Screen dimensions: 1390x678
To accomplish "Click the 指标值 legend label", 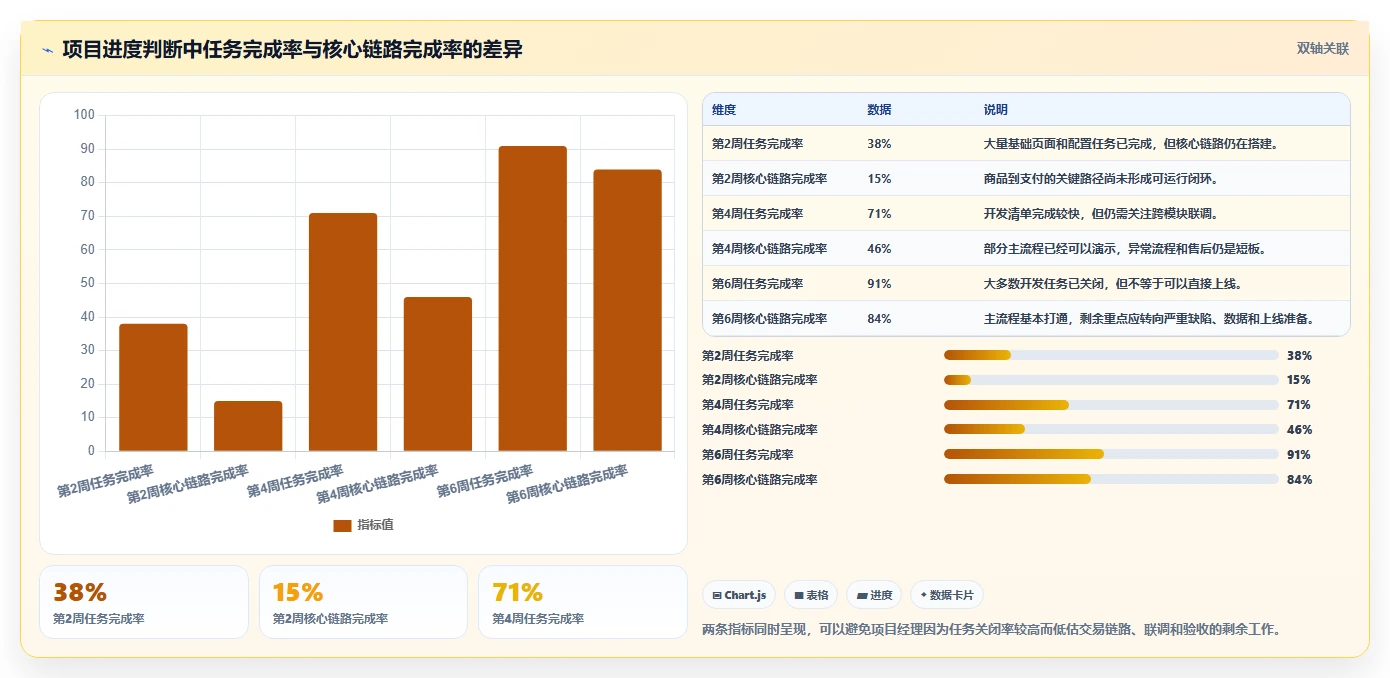I will 376,525.
